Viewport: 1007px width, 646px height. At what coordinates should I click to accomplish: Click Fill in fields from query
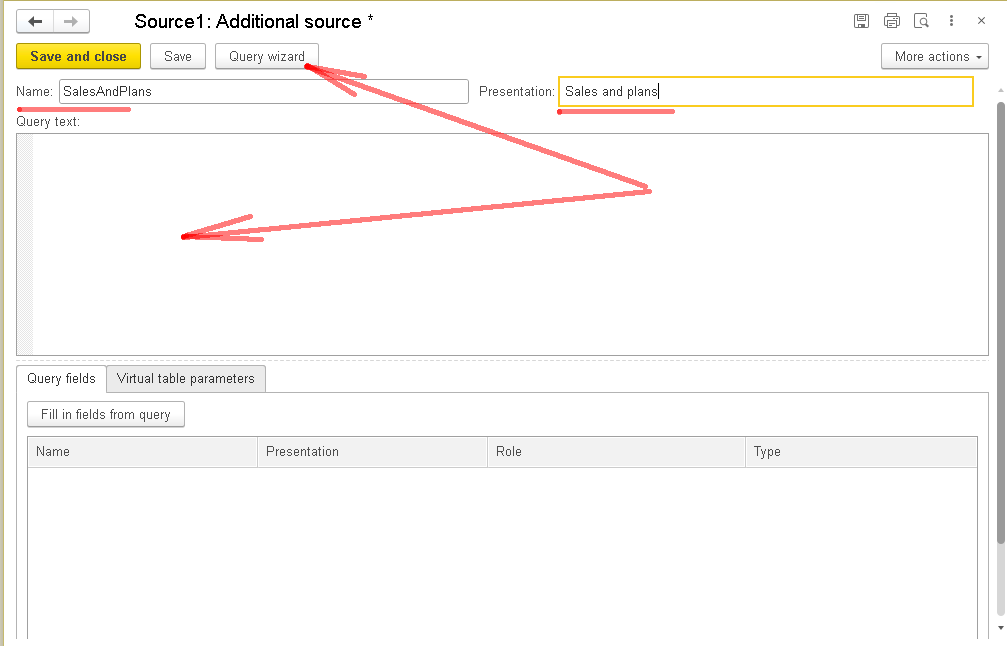(x=106, y=415)
